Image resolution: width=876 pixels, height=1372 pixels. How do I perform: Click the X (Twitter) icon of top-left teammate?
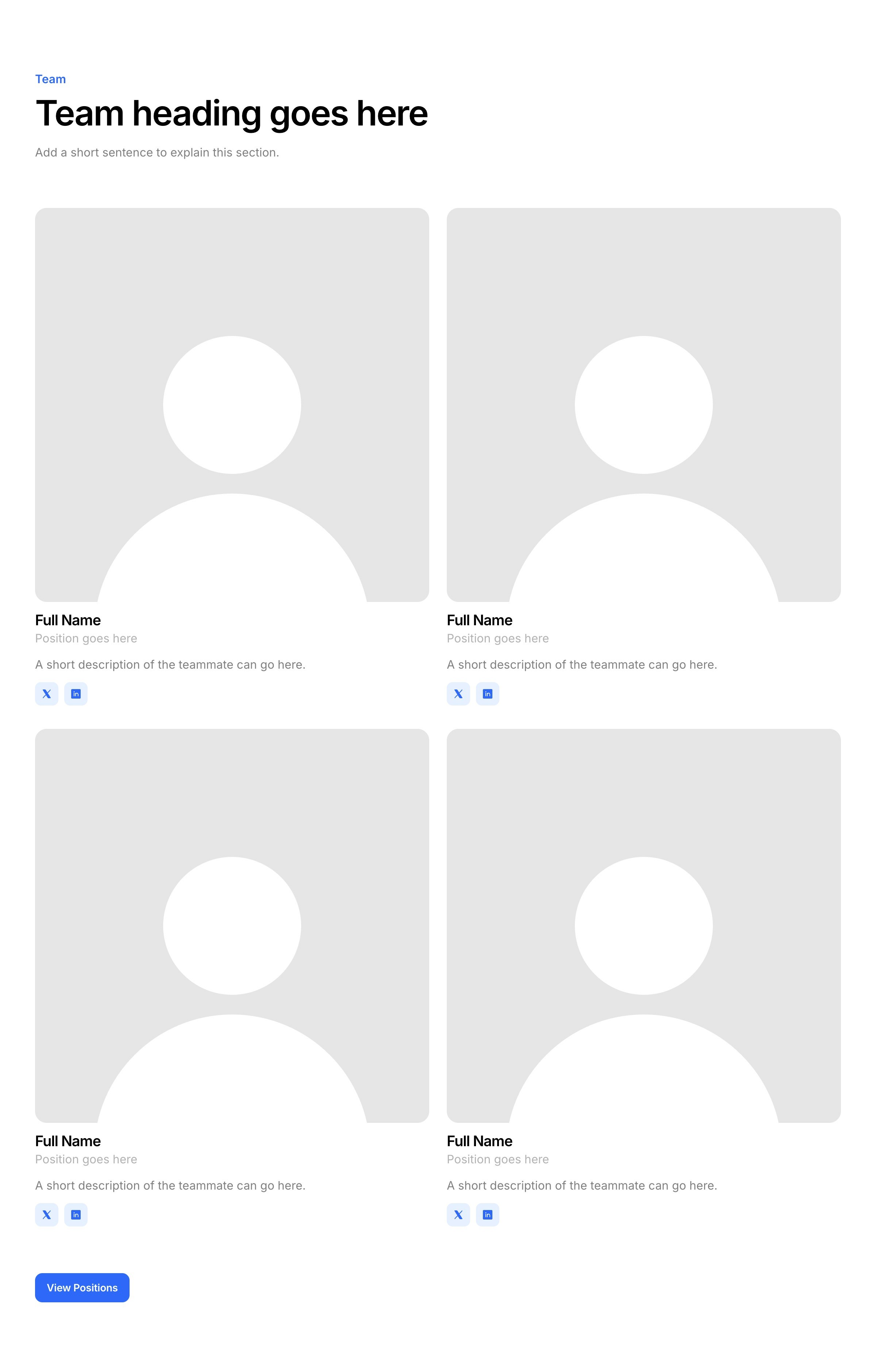pyautogui.click(x=47, y=693)
